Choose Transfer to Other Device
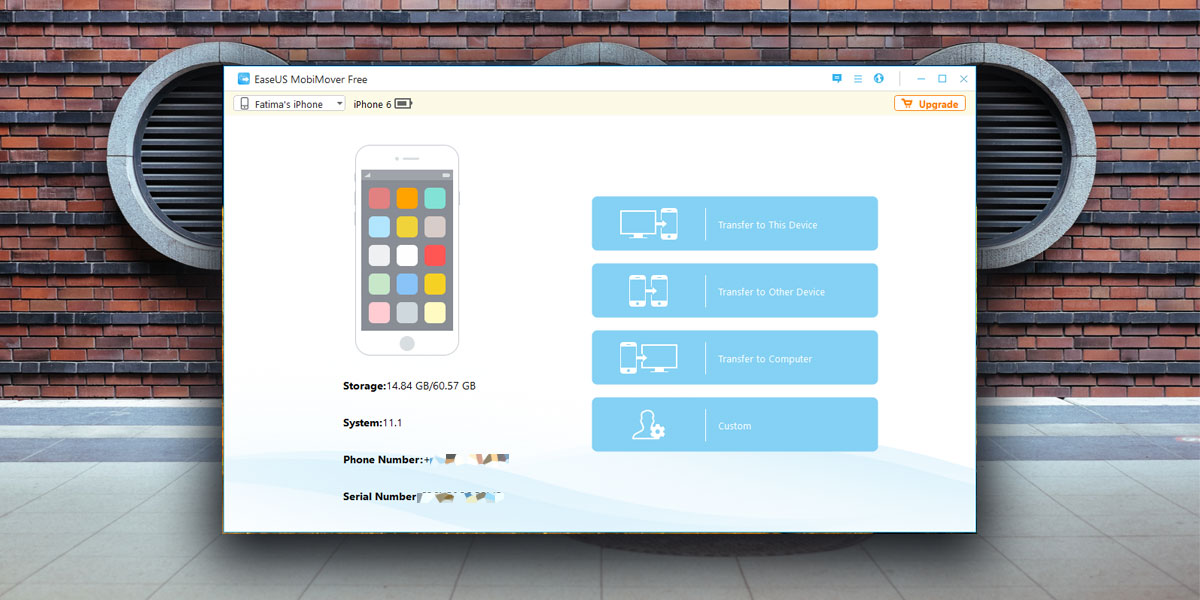 (x=735, y=290)
